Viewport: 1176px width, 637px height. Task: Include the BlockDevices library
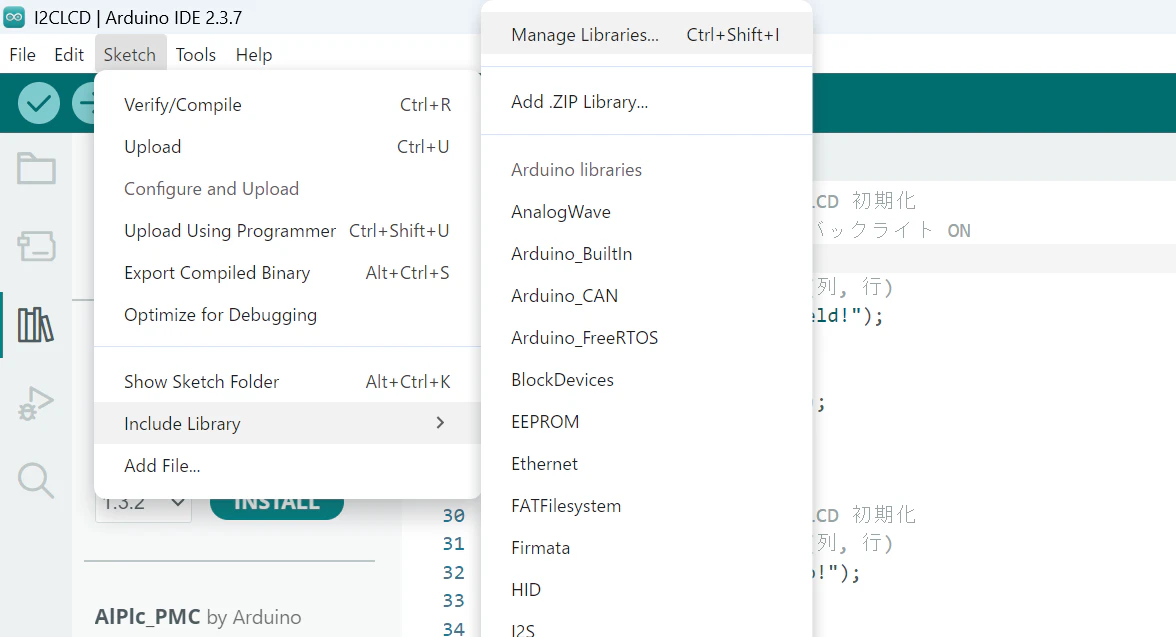[646, 380]
